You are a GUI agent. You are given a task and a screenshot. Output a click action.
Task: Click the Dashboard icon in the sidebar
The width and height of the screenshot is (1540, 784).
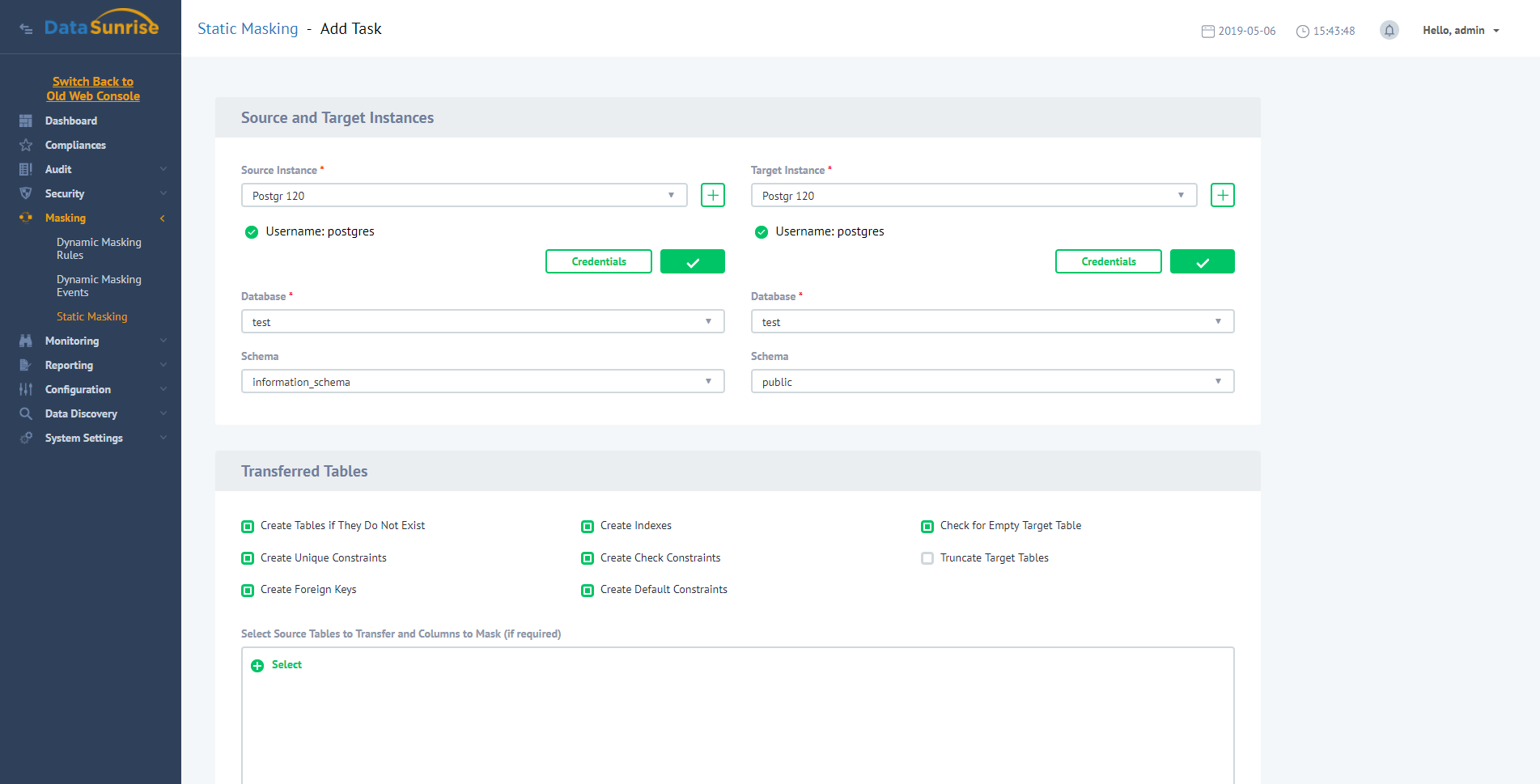coord(26,121)
